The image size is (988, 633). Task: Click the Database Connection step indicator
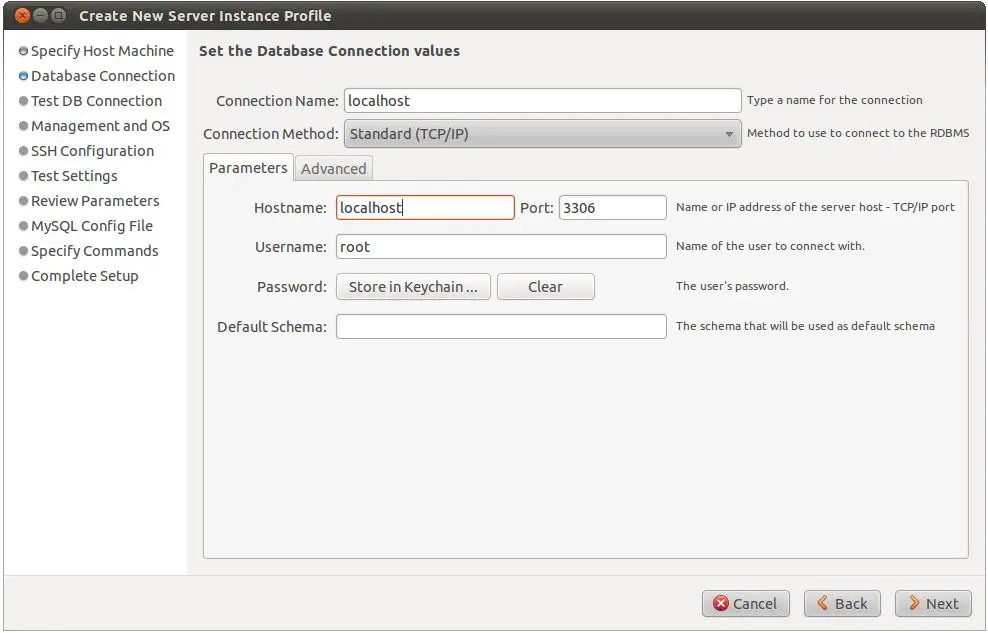click(23, 76)
